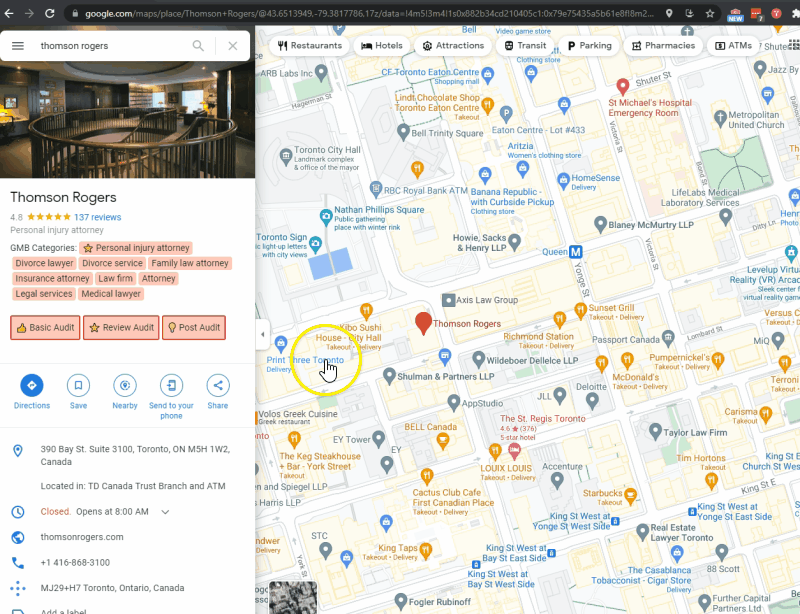The image size is (800, 614).
Task: Click the CF Toronto Eaton Centre shopping pin
Action: click(x=487, y=76)
